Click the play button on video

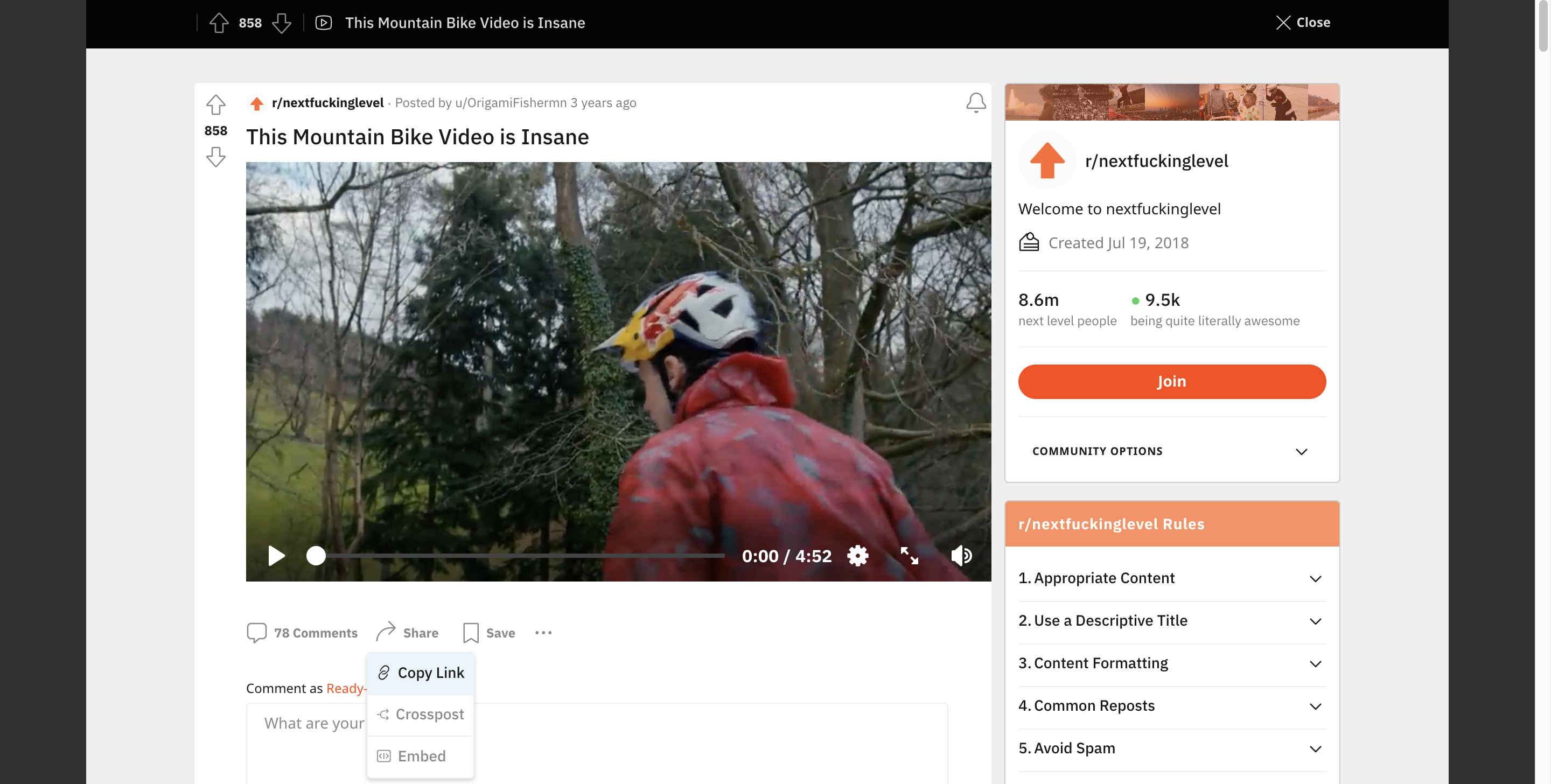276,555
